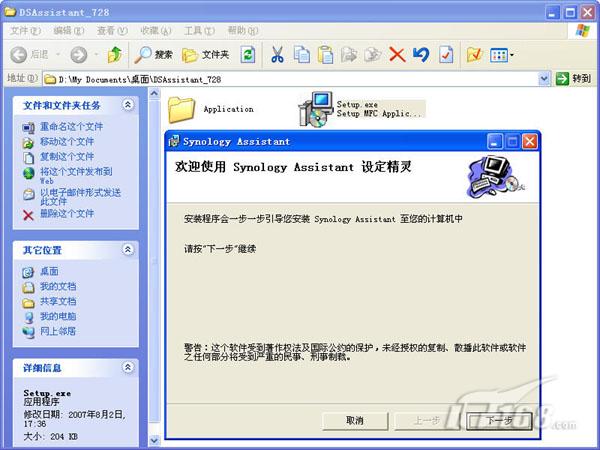Open Properties toolbar icon with checkmark
600x450 pixels.
pyautogui.click(x=446, y=55)
